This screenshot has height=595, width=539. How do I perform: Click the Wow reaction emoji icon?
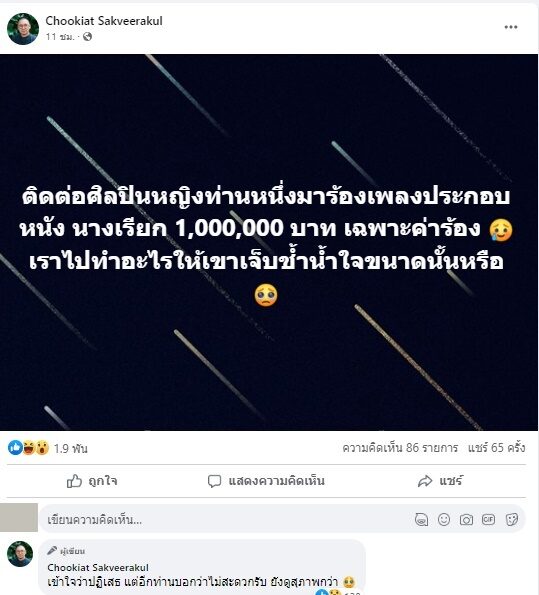(42, 448)
